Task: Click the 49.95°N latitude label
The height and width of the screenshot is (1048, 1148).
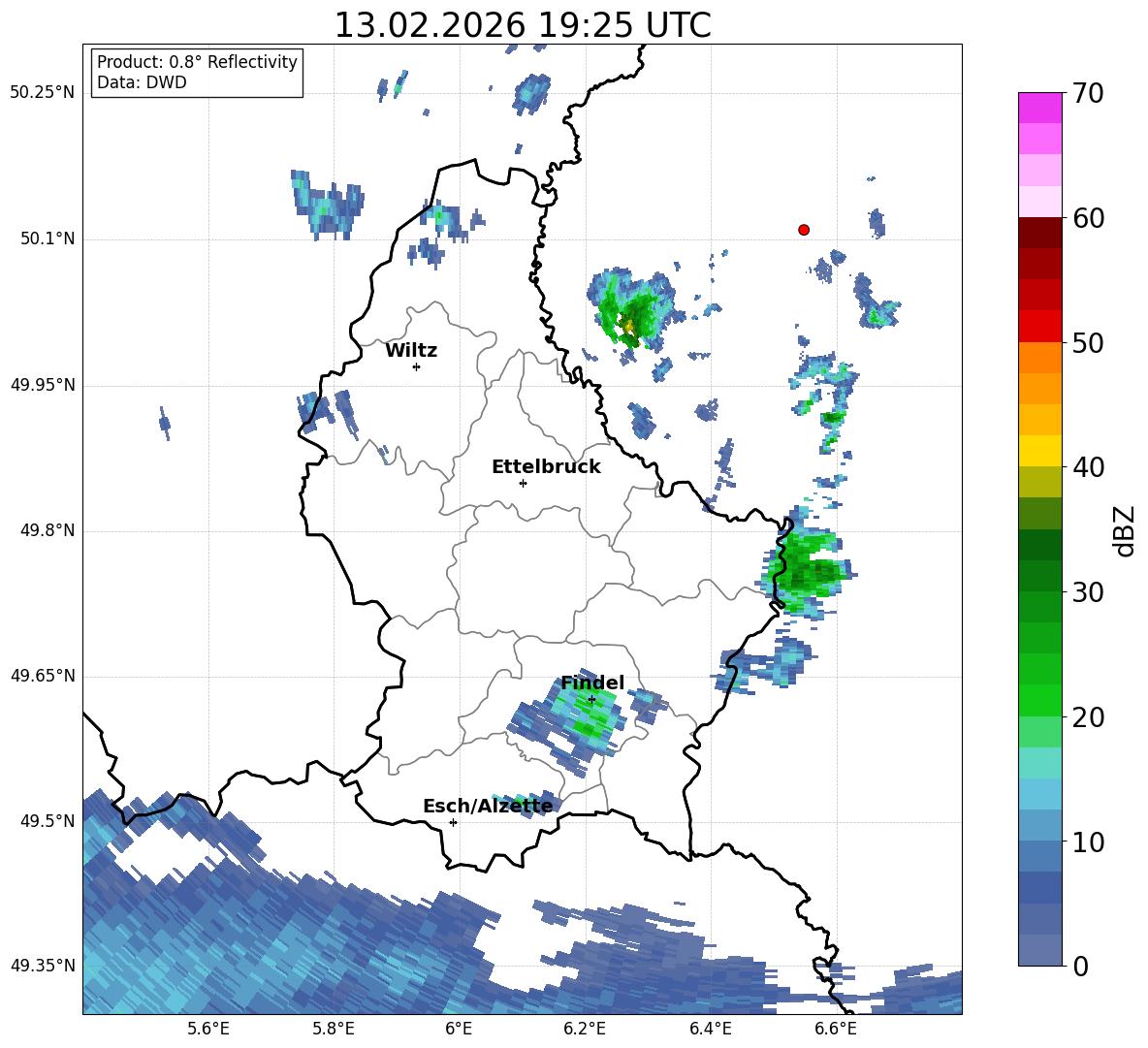Action: click(43, 384)
